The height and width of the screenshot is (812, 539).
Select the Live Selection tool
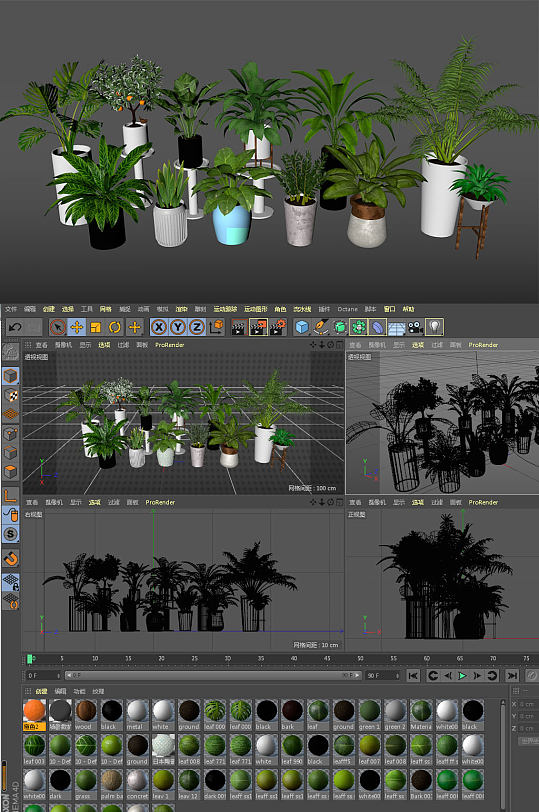click(x=57, y=327)
